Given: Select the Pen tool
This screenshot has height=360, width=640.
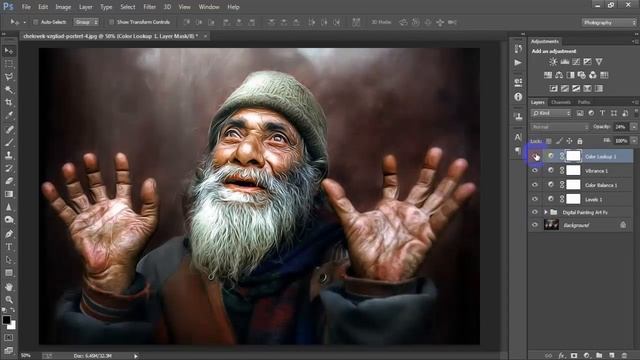Looking at the screenshot, I should [x=9, y=234].
